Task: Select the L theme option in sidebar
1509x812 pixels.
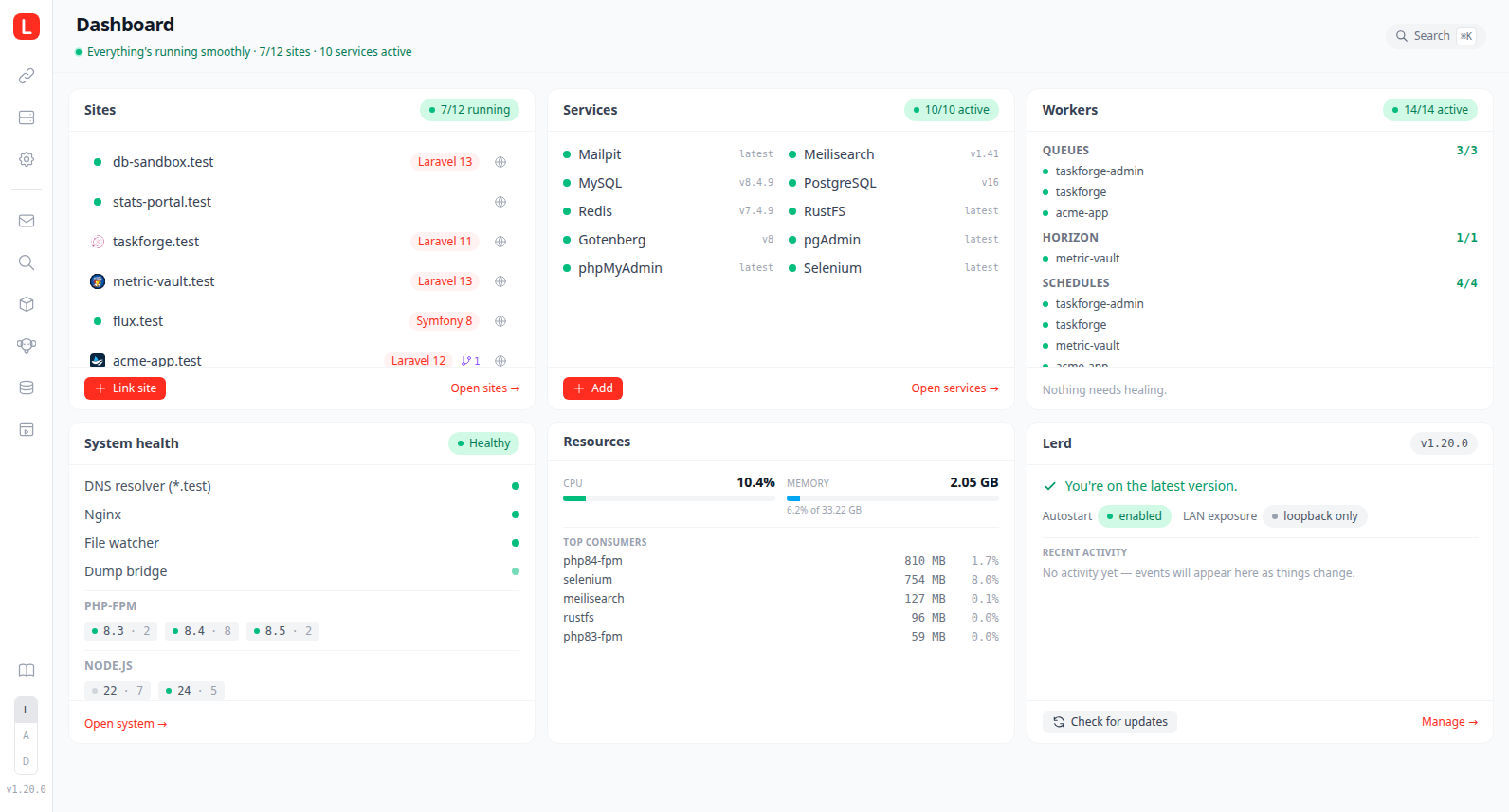Action: coord(27,710)
